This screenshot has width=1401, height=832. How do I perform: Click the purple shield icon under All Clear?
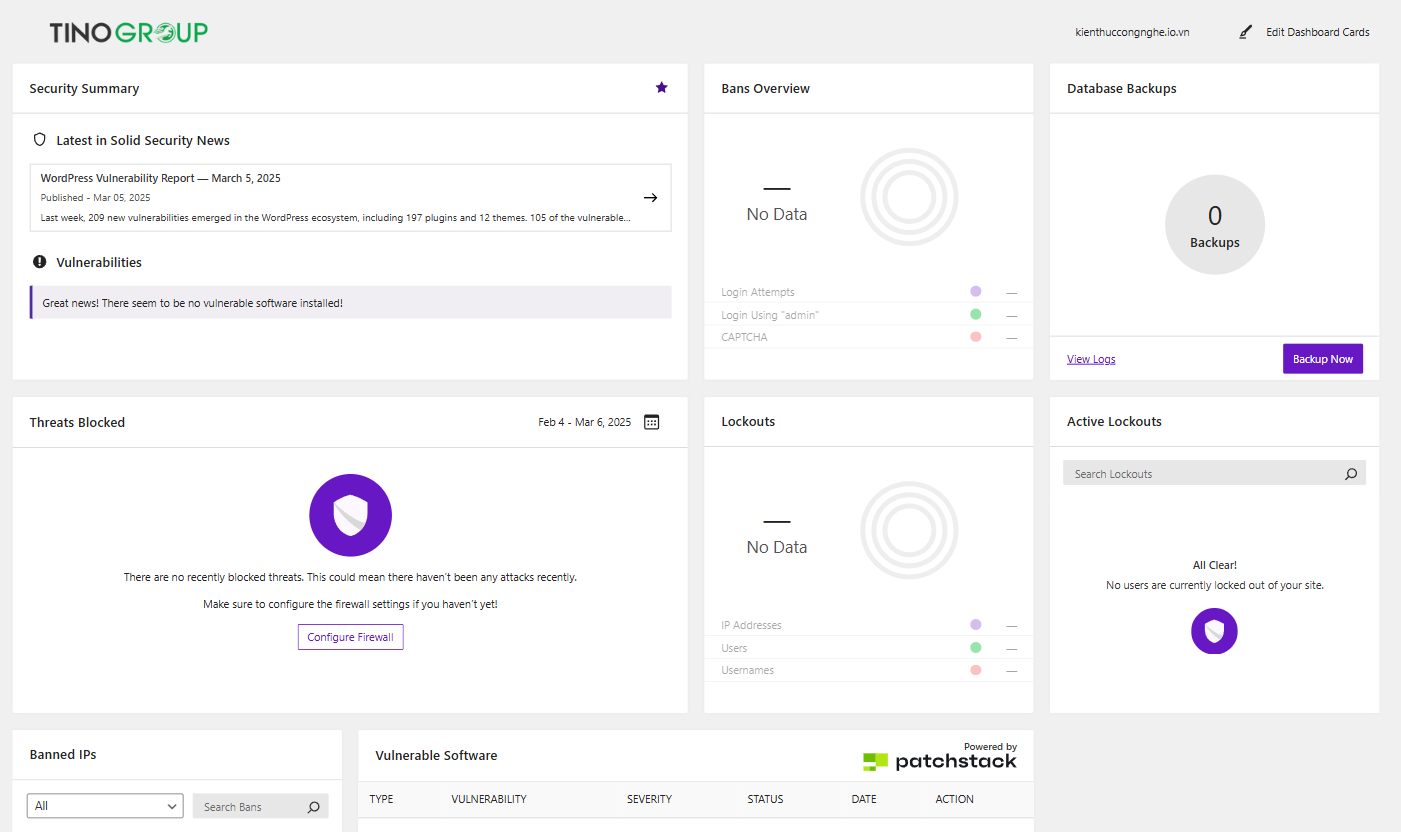tap(1214, 631)
